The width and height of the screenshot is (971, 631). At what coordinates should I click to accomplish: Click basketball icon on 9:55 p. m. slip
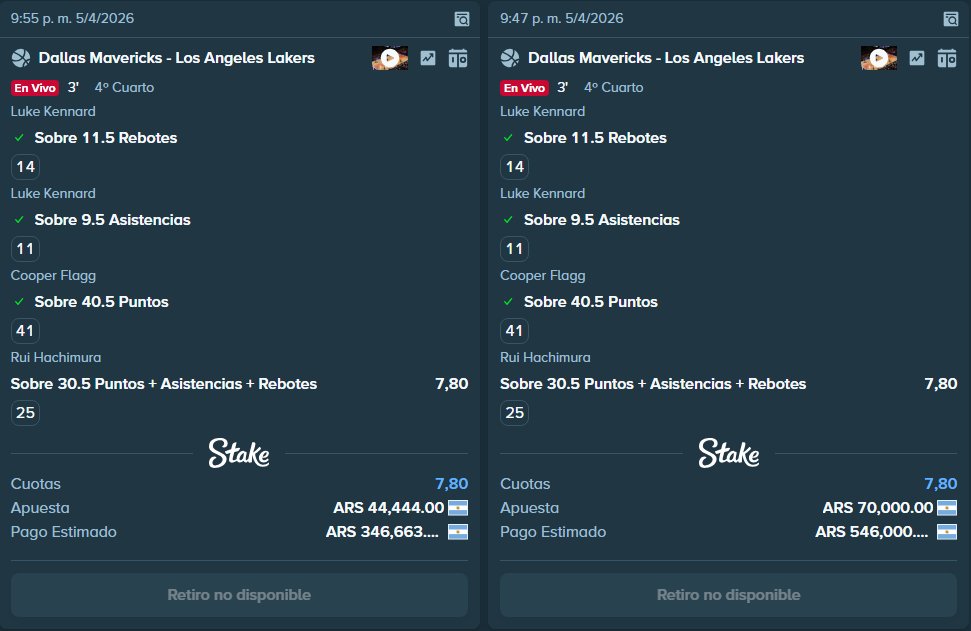click(x=21, y=58)
